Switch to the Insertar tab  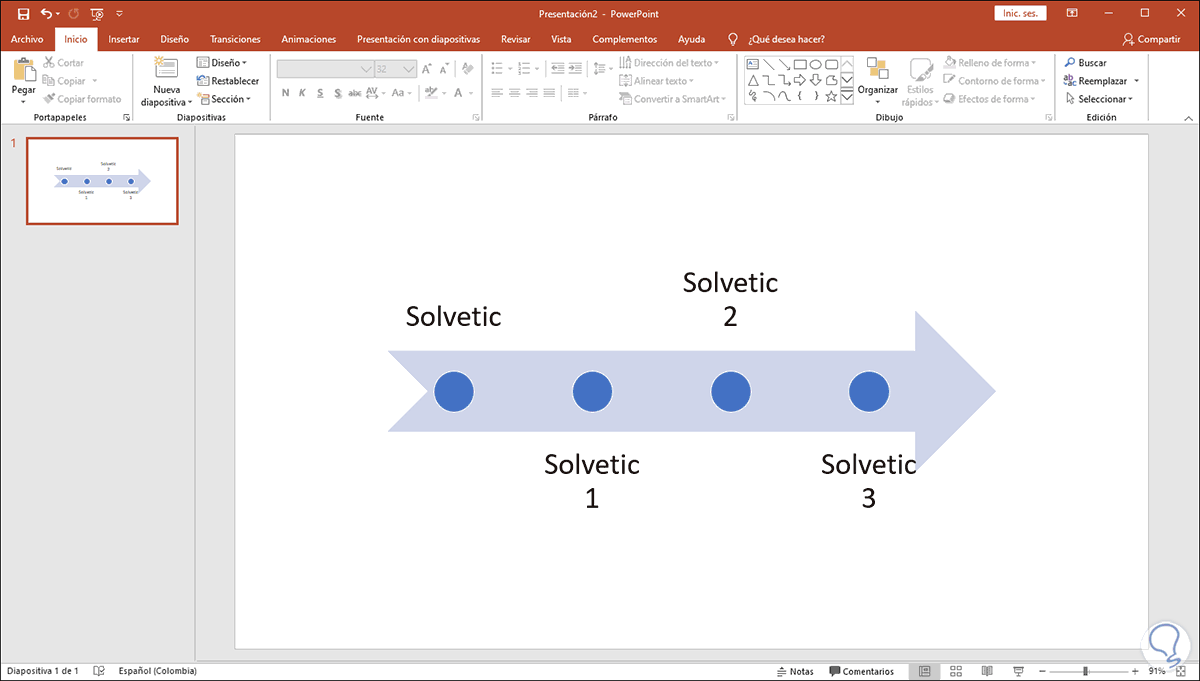[123, 39]
